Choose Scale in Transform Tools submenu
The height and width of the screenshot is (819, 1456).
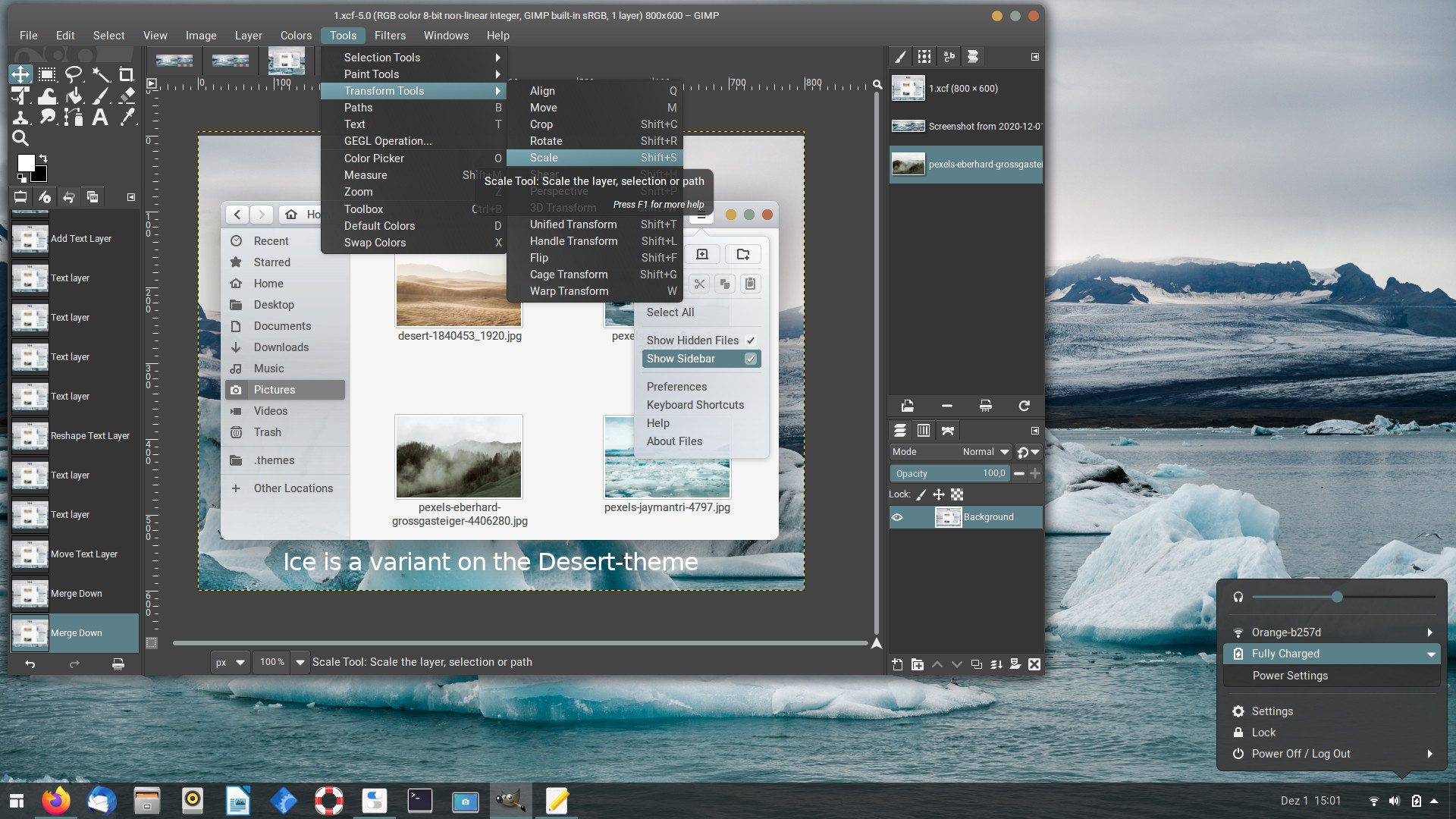pyautogui.click(x=595, y=158)
